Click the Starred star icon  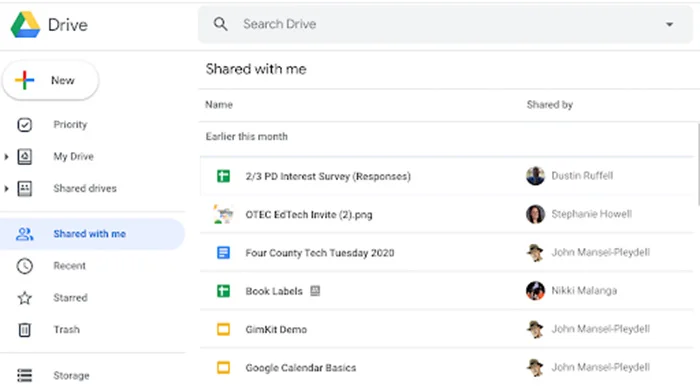tap(25, 298)
